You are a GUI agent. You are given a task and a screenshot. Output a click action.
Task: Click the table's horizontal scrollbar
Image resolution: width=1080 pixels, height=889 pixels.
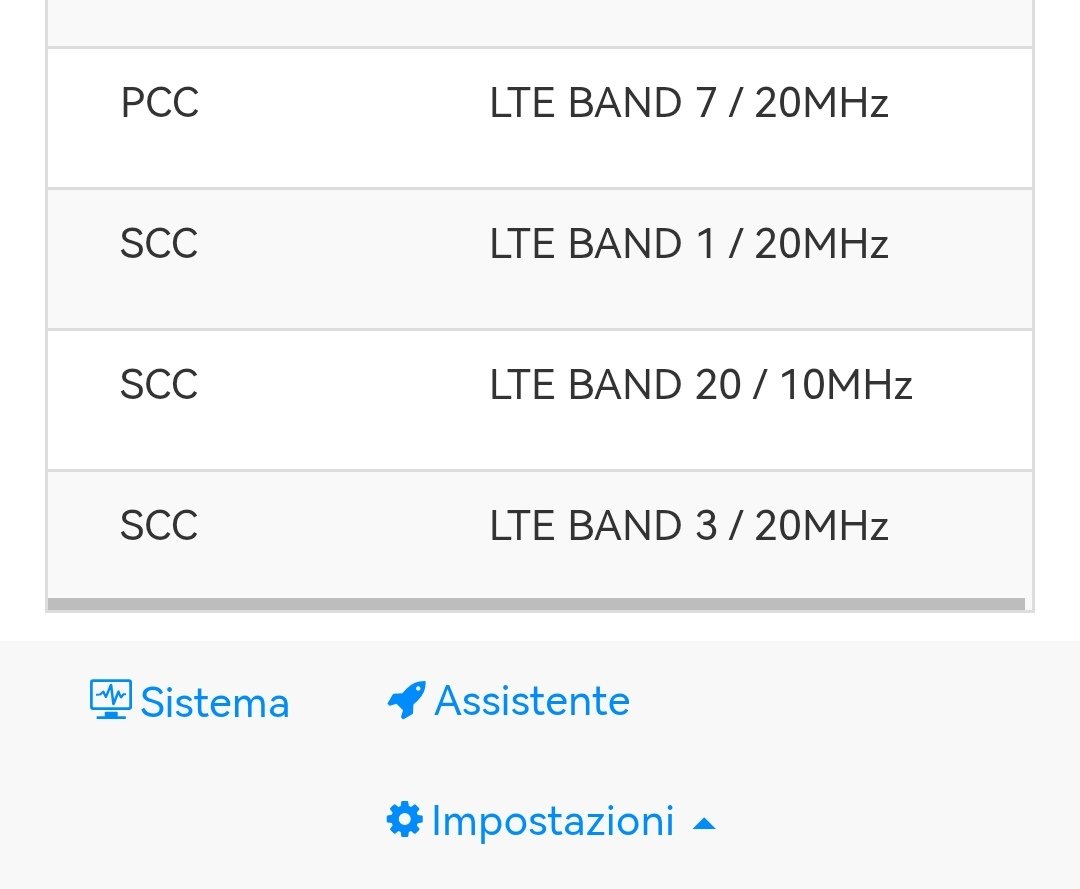point(536,604)
